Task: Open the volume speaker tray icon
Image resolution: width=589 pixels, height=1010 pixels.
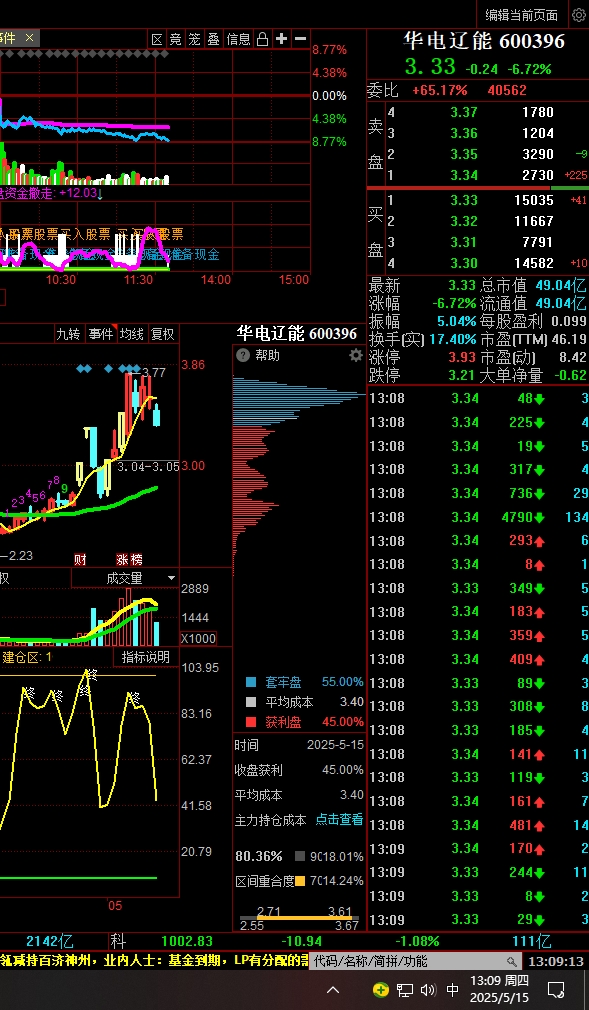Action: point(429,989)
